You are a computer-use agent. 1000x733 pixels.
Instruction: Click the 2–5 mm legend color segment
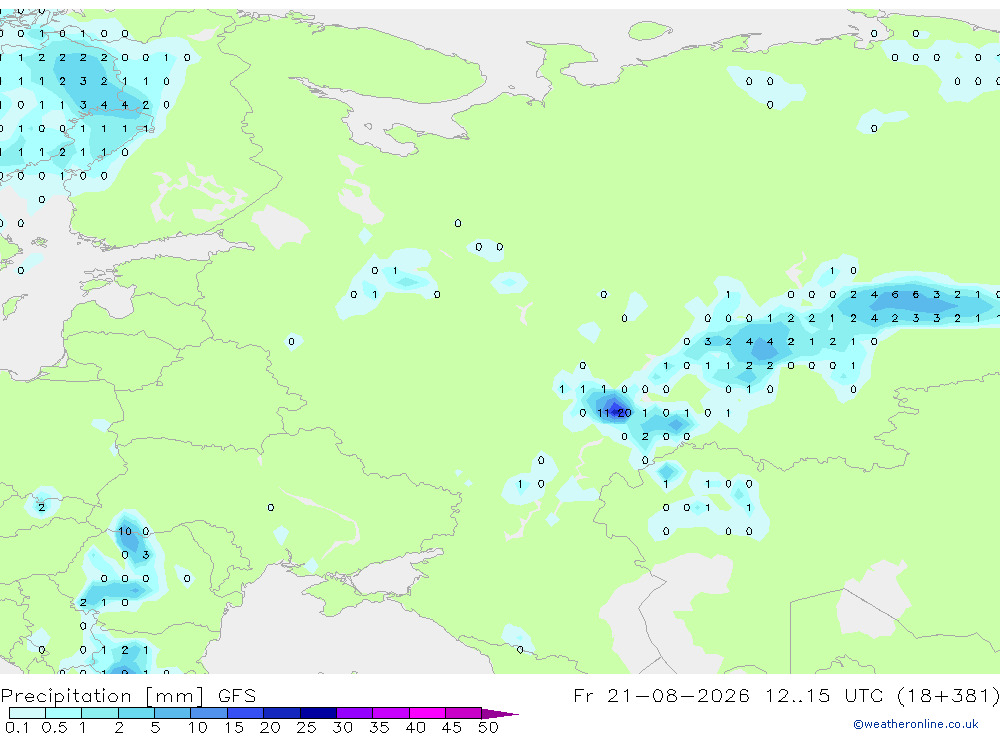(x=136, y=713)
